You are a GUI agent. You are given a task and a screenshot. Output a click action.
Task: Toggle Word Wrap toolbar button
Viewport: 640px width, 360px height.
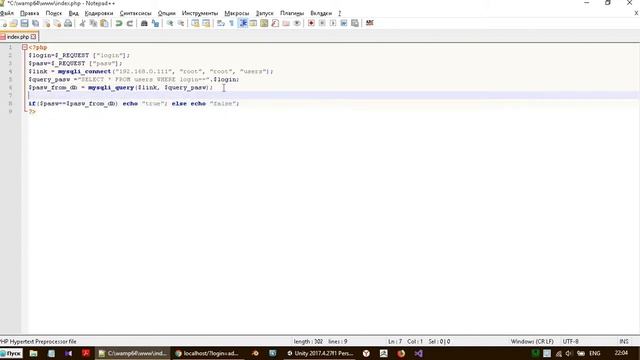(221, 23)
